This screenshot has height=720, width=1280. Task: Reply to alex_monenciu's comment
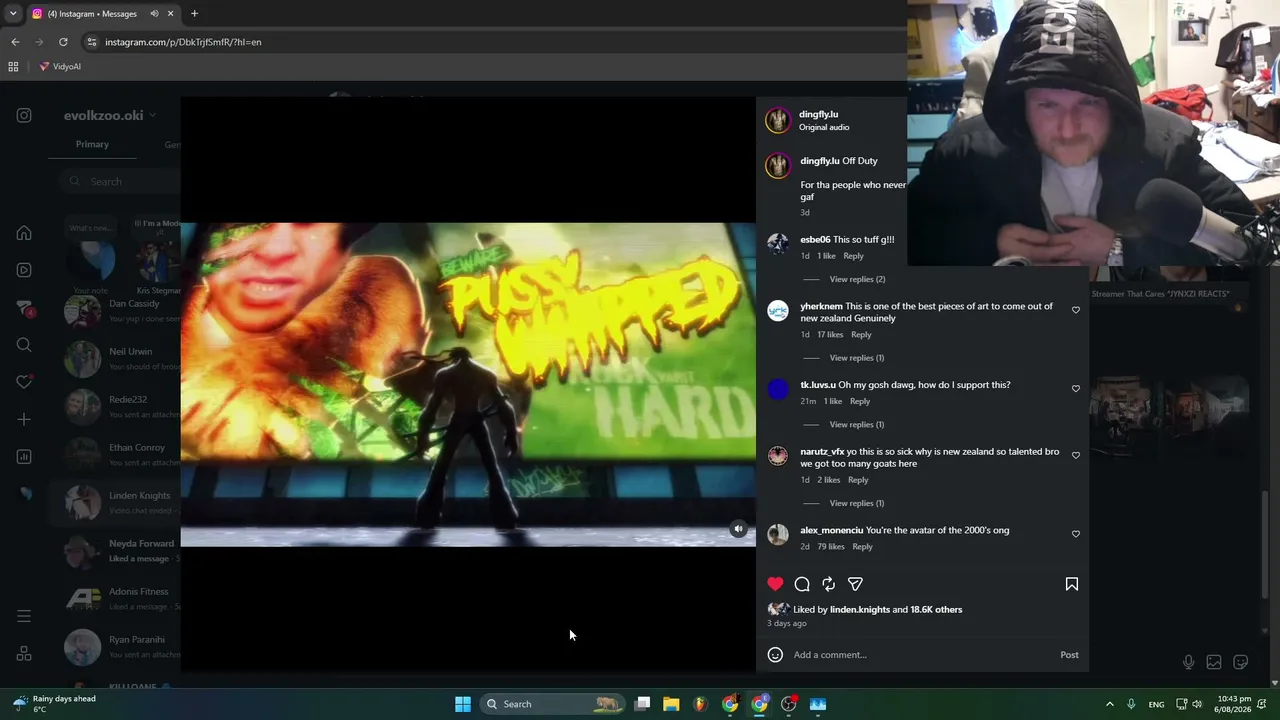pos(862,547)
